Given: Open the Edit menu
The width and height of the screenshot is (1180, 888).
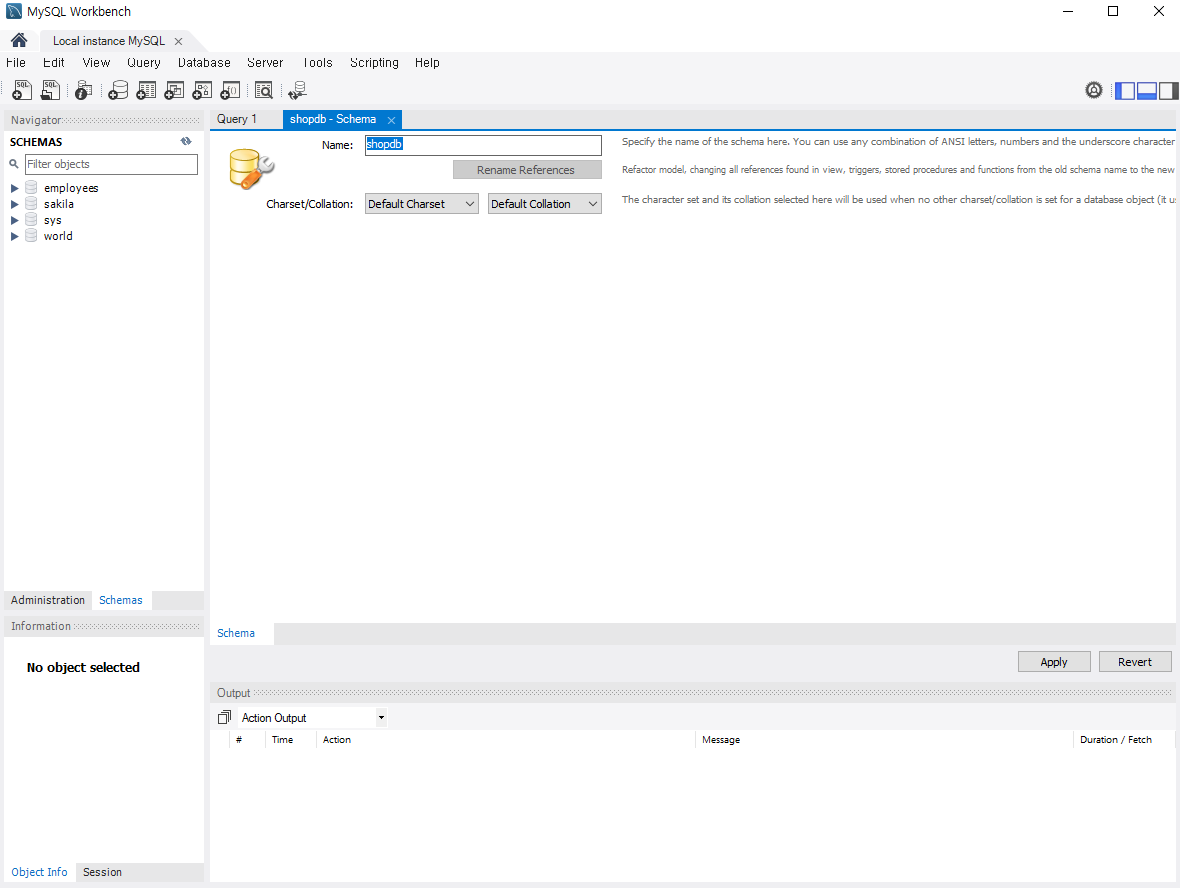Looking at the screenshot, I should click(x=53, y=62).
